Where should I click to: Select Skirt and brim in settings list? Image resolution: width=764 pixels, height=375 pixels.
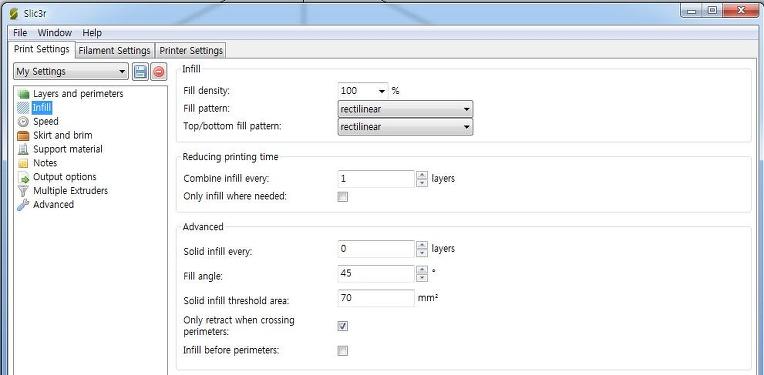pyautogui.click(x=62, y=135)
